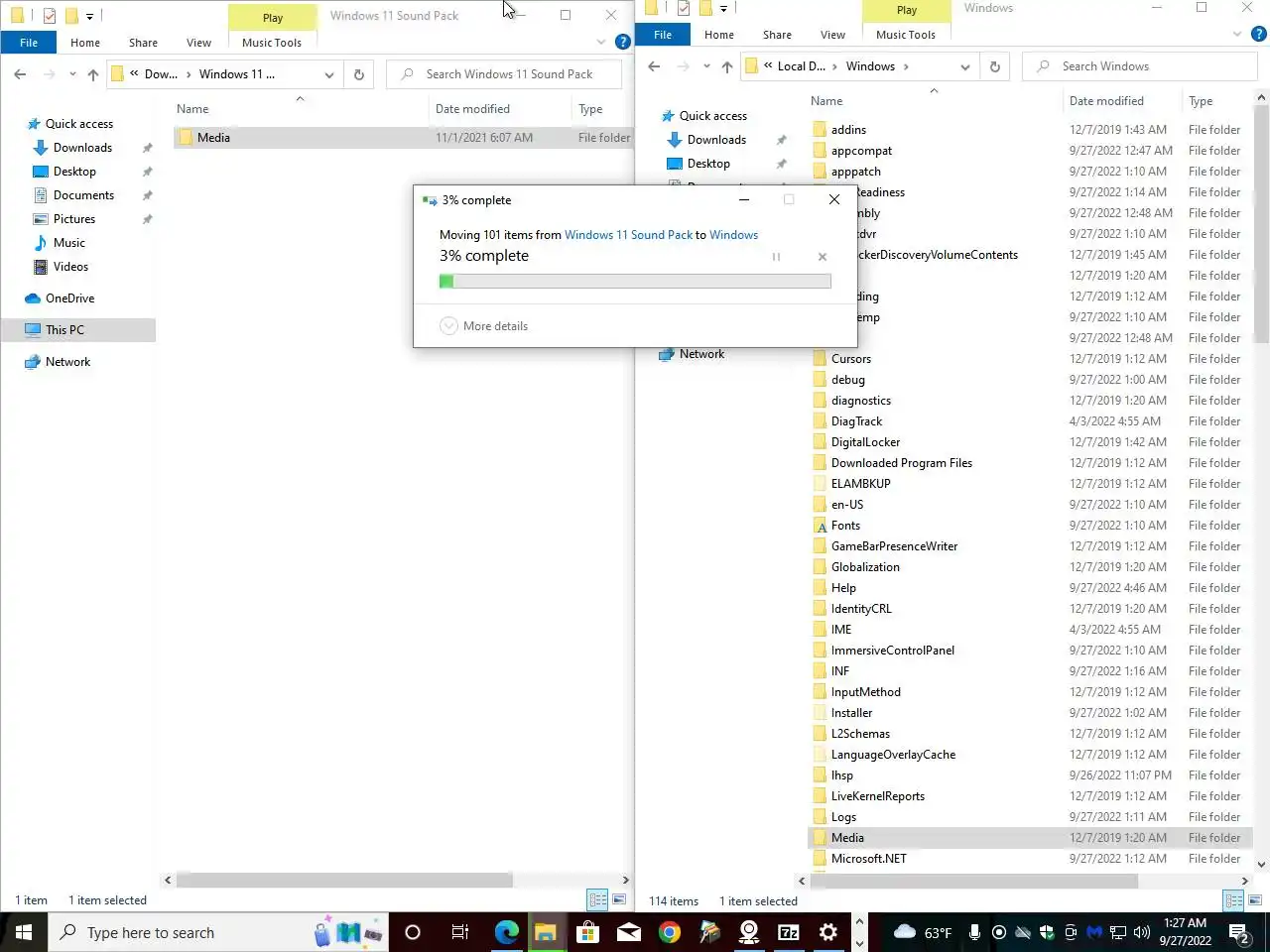Open the Home tab in the Sound Pack window

(85, 43)
